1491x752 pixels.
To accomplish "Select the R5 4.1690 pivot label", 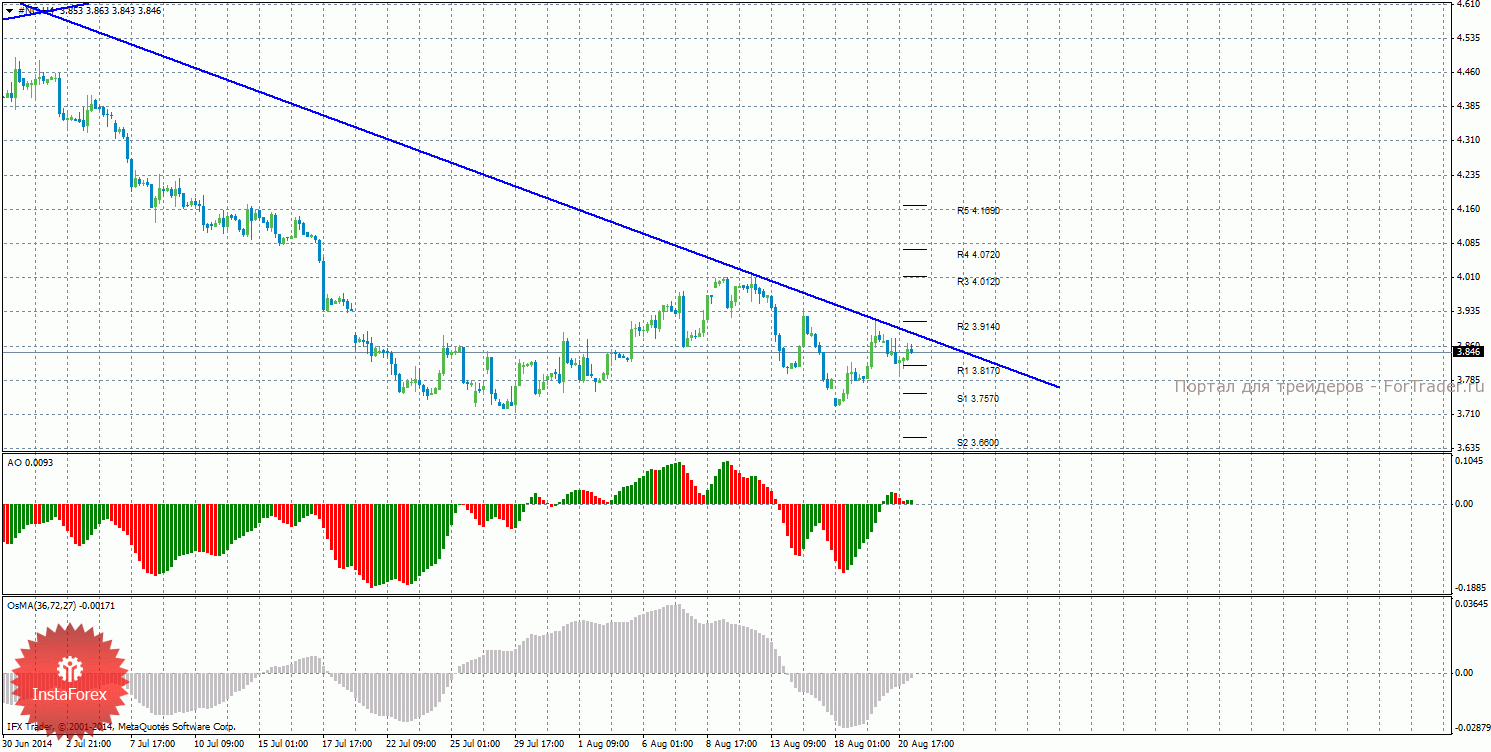I will 978,211.
